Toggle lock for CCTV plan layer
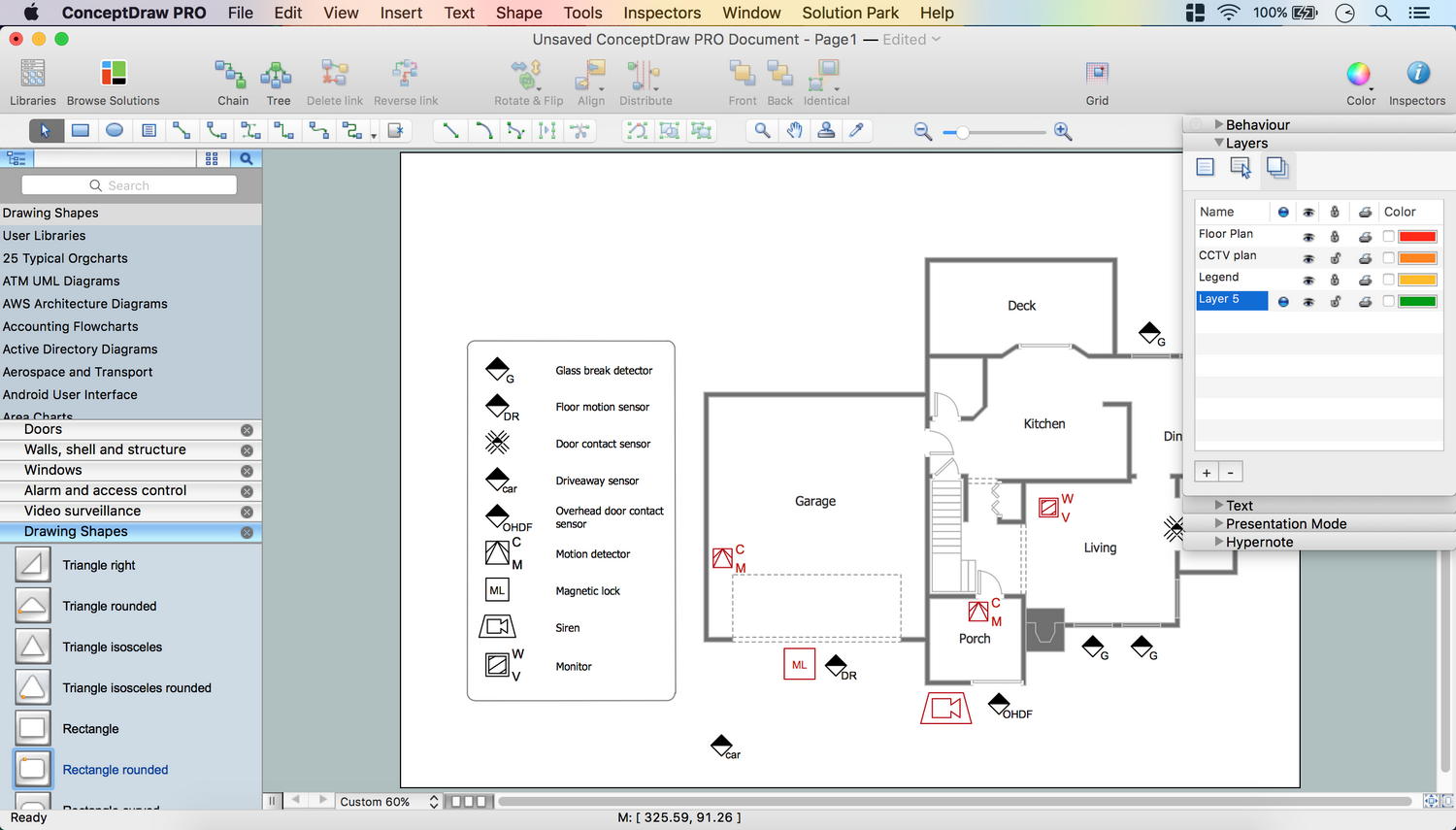The width and height of the screenshot is (1456, 830). [x=1335, y=258]
